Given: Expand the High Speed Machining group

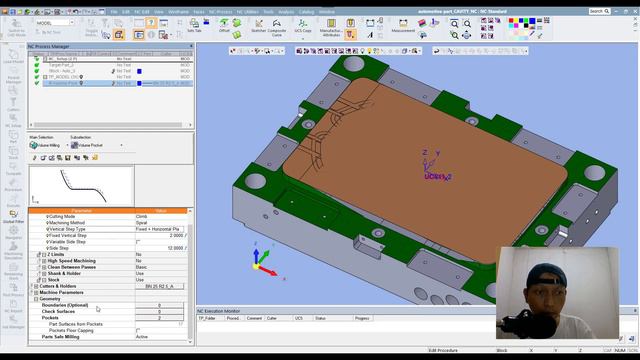Looking at the screenshot, I should pyautogui.click(x=44, y=261).
